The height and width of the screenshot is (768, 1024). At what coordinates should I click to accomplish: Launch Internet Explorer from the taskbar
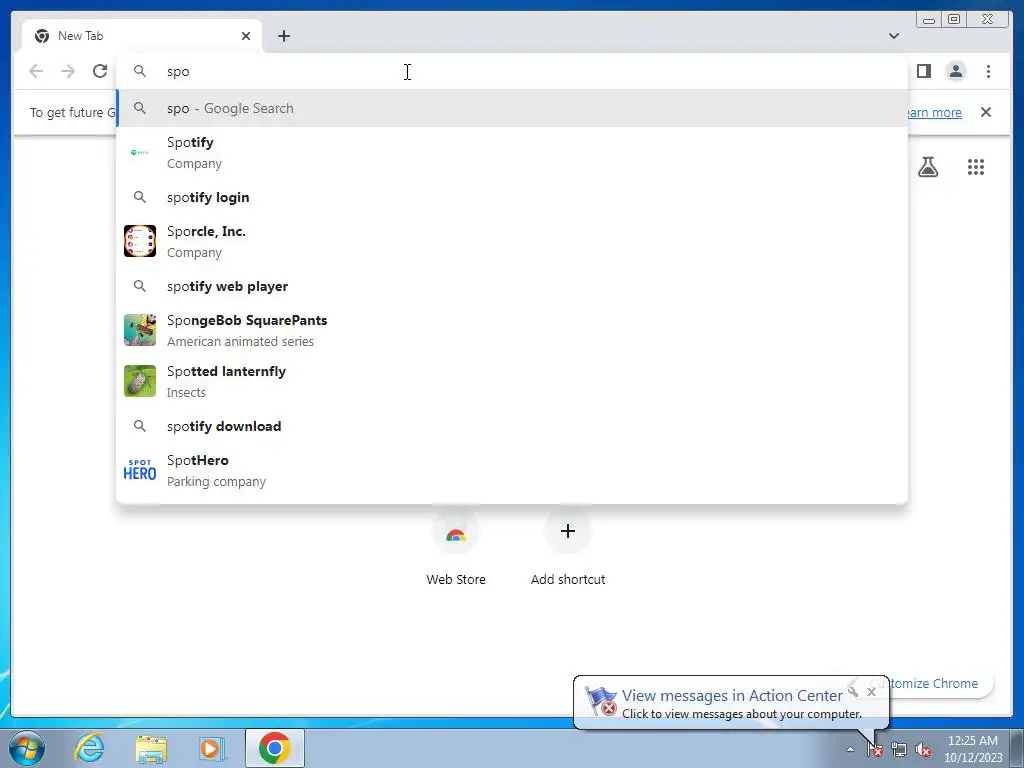(x=89, y=748)
